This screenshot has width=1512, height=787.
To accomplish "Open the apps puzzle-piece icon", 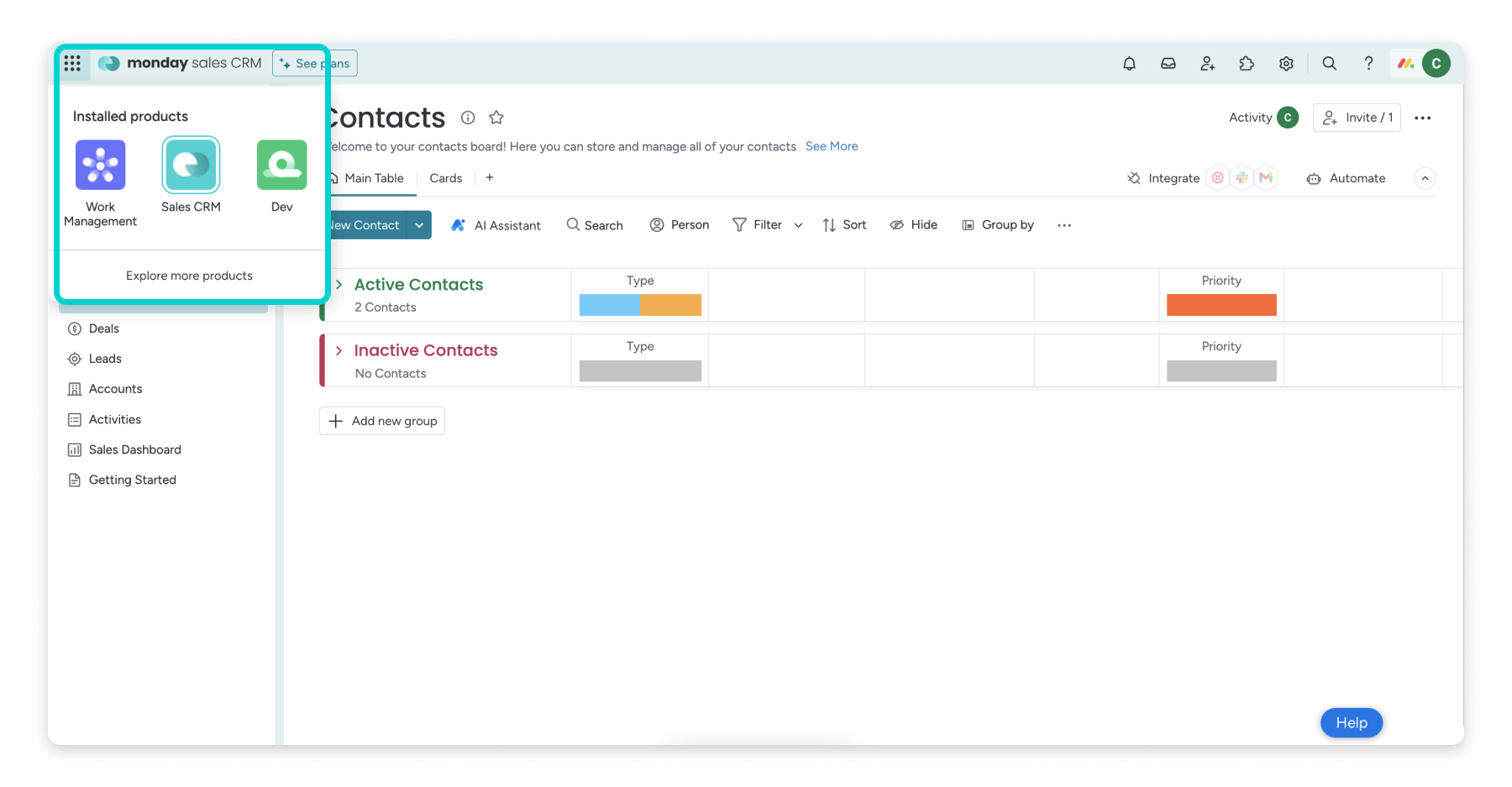I will (1247, 63).
